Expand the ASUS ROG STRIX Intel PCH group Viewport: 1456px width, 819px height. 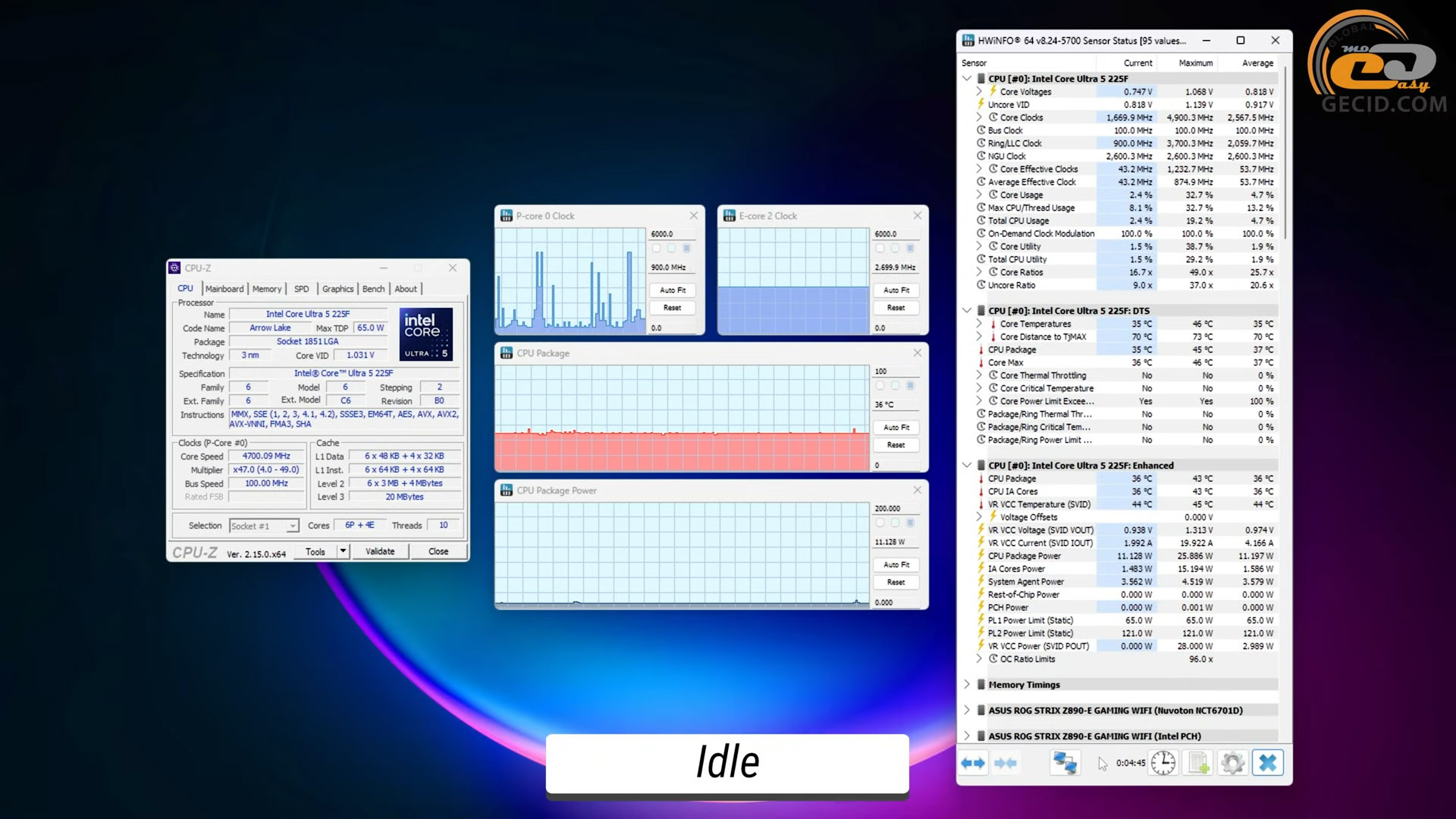(x=967, y=736)
